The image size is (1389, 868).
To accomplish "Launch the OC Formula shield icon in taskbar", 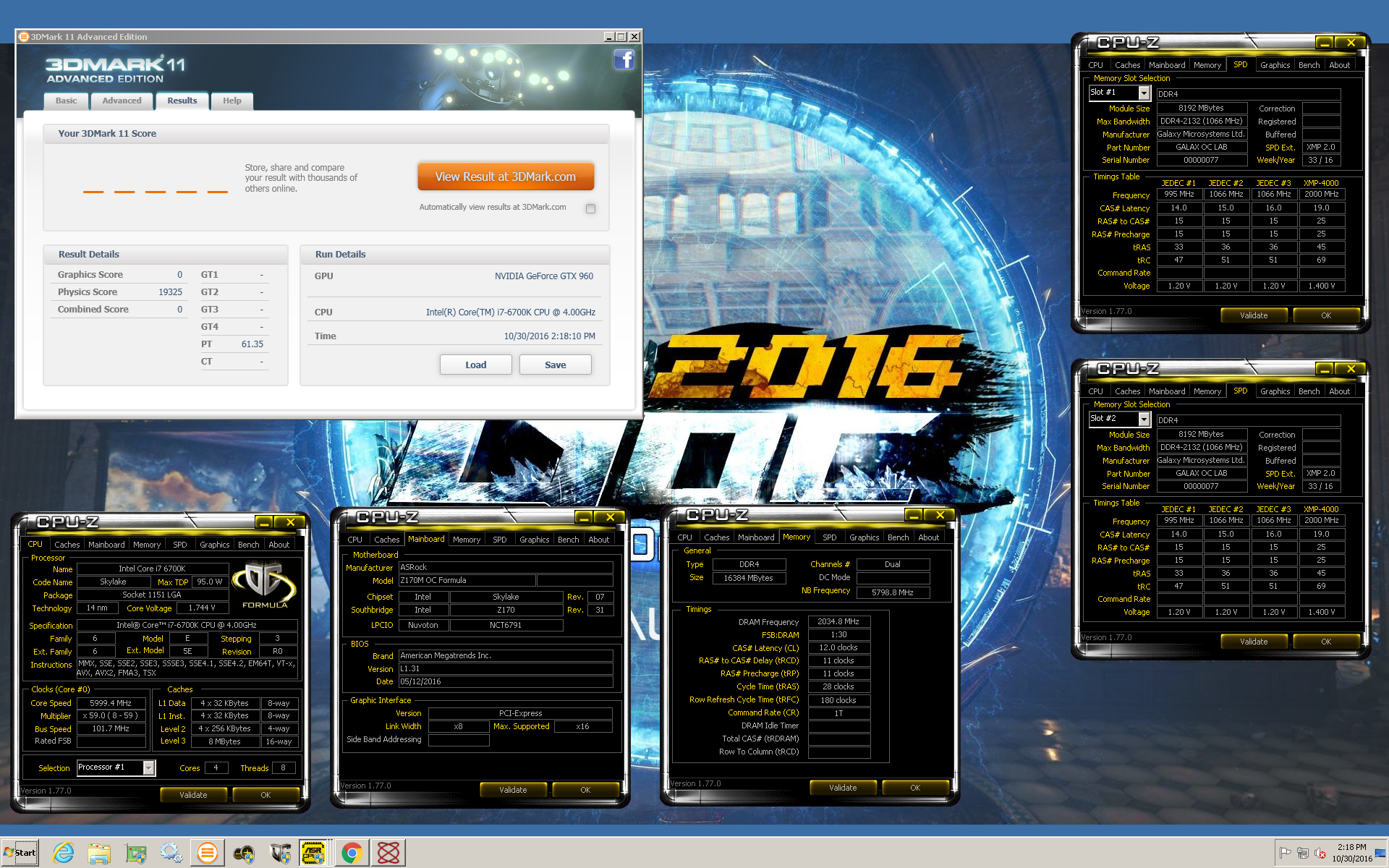I will [x=280, y=853].
